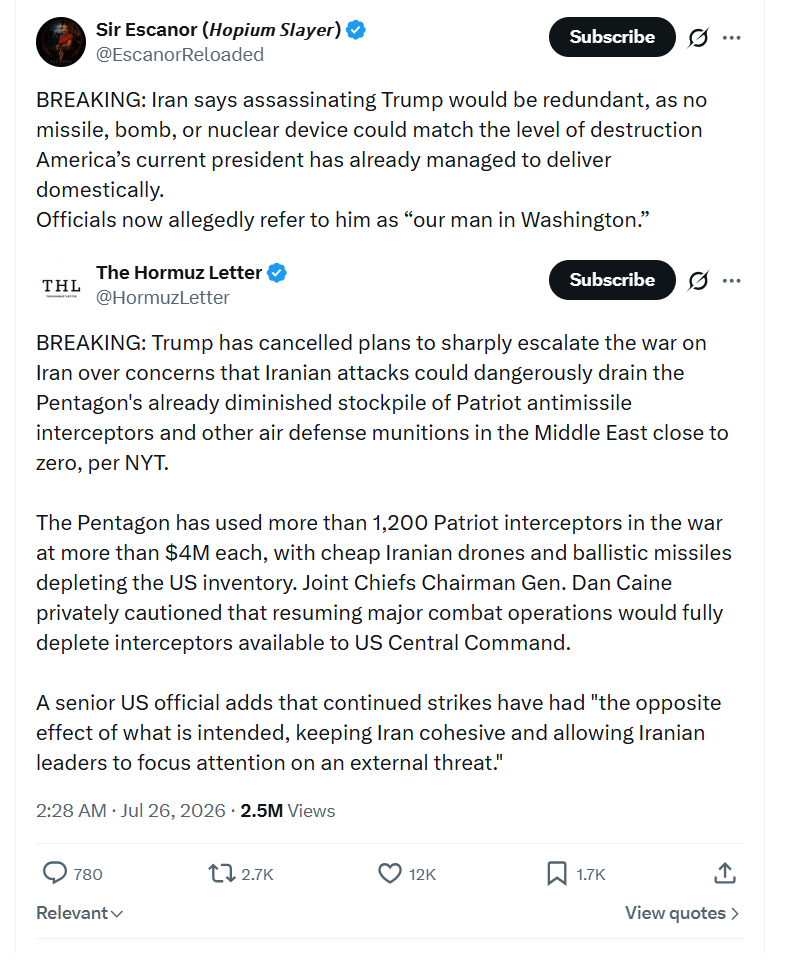The width and height of the screenshot is (804, 976).
Task: Click the 2:28 AM Jul 26, 2026 timestamp
Action: (x=130, y=810)
